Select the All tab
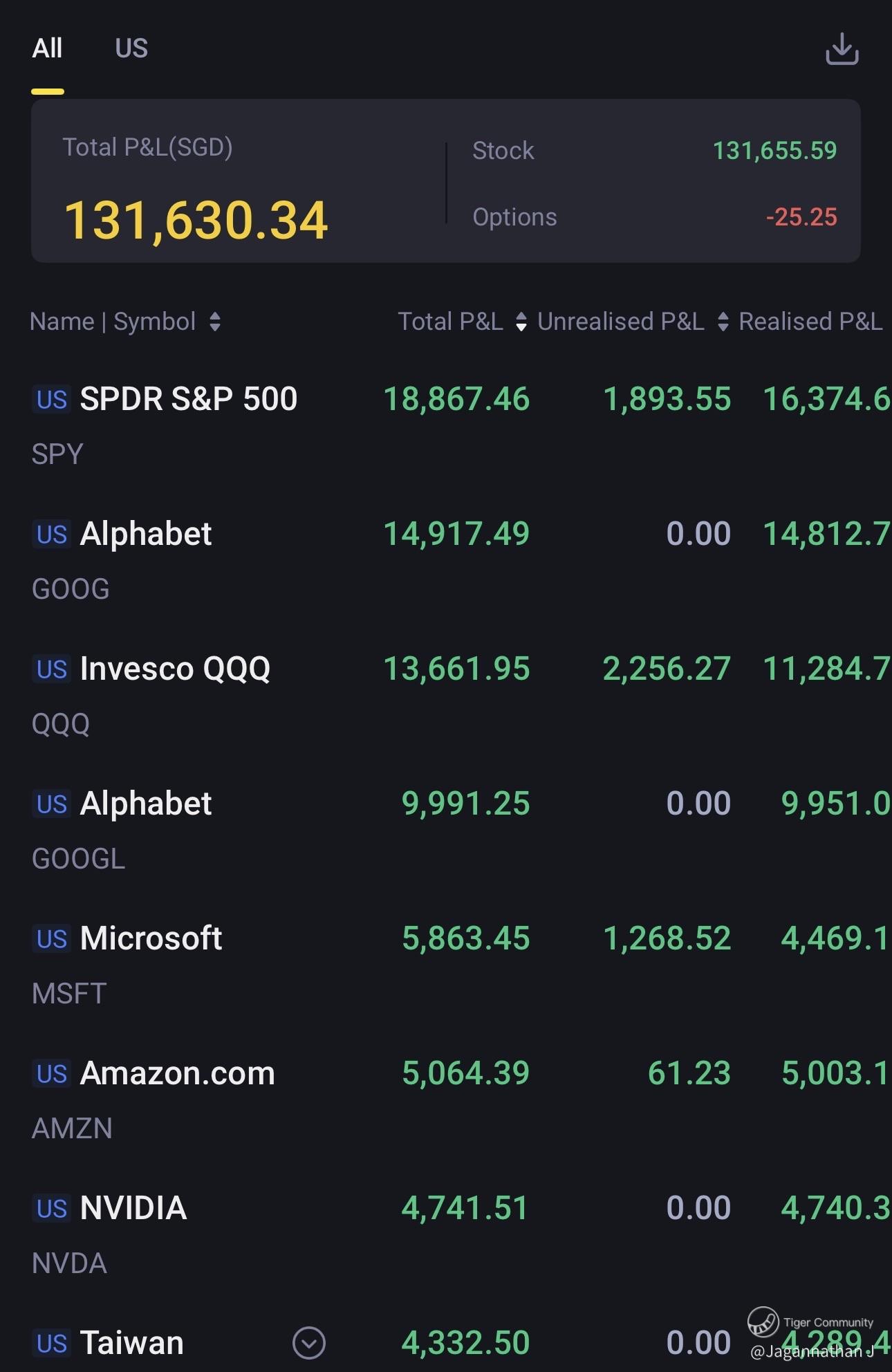Image resolution: width=892 pixels, height=1372 pixels. coord(47,48)
